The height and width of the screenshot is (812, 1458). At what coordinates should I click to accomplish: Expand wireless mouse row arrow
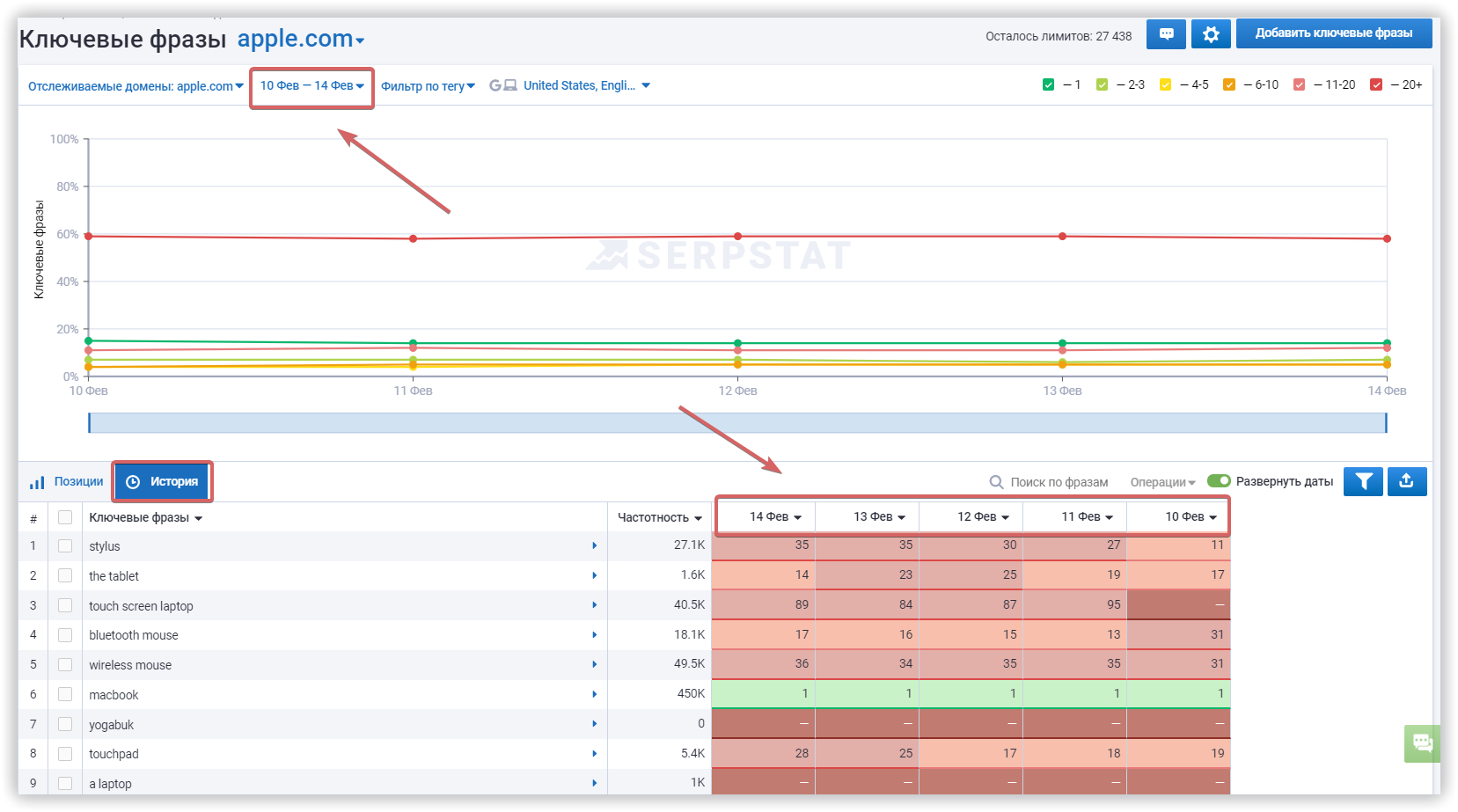tap(595, 665)
